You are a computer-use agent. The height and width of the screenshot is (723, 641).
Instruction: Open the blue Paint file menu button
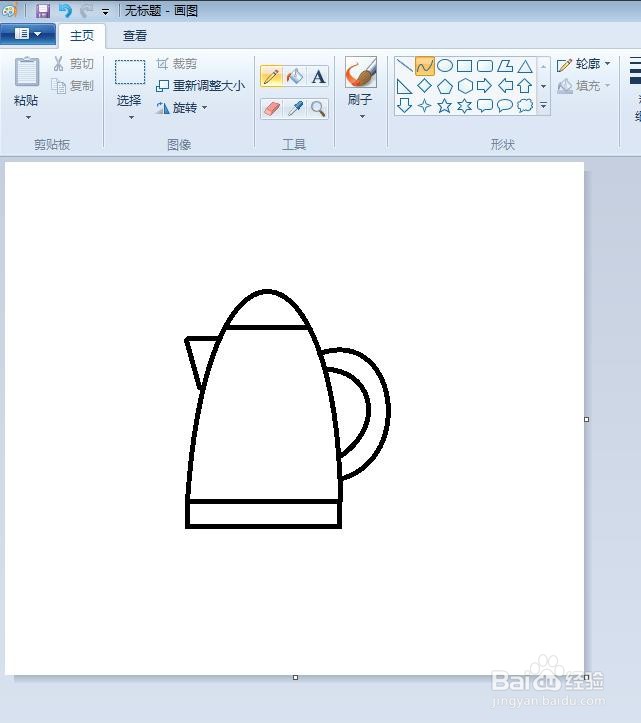[28, 34]
